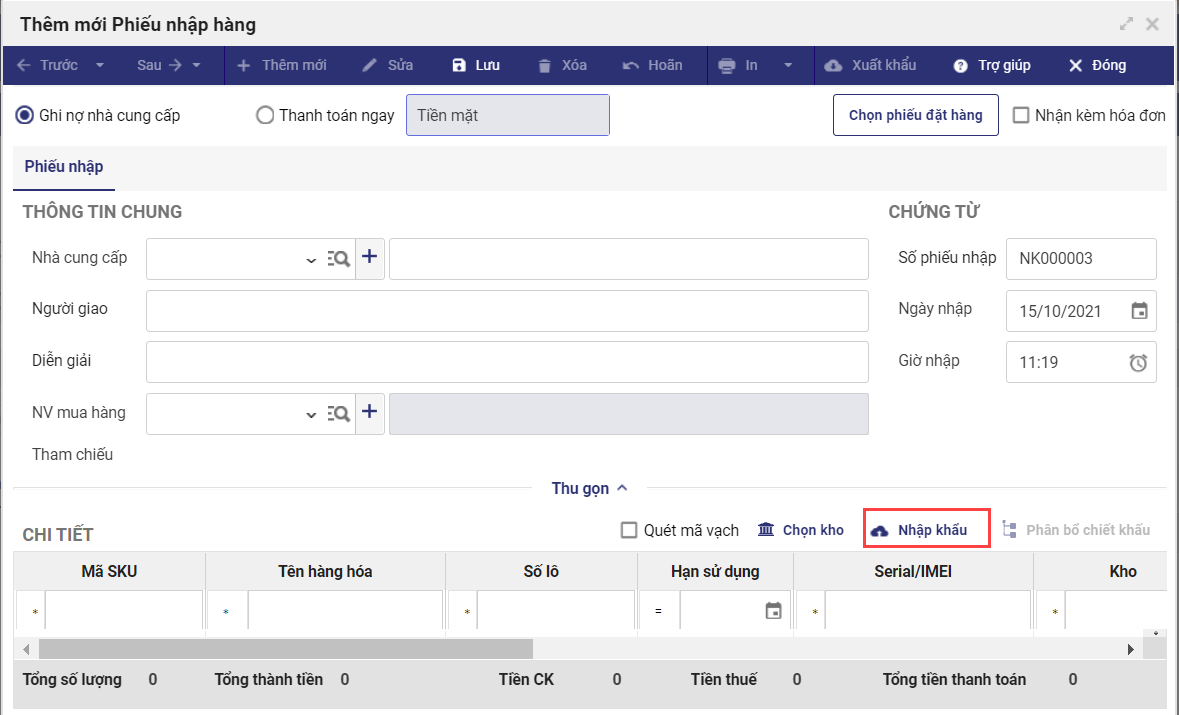The image size is (1179, 715).
Task: Click Chọn kho warehouse button
Action: pyautogui.click(x=801, y=530)
